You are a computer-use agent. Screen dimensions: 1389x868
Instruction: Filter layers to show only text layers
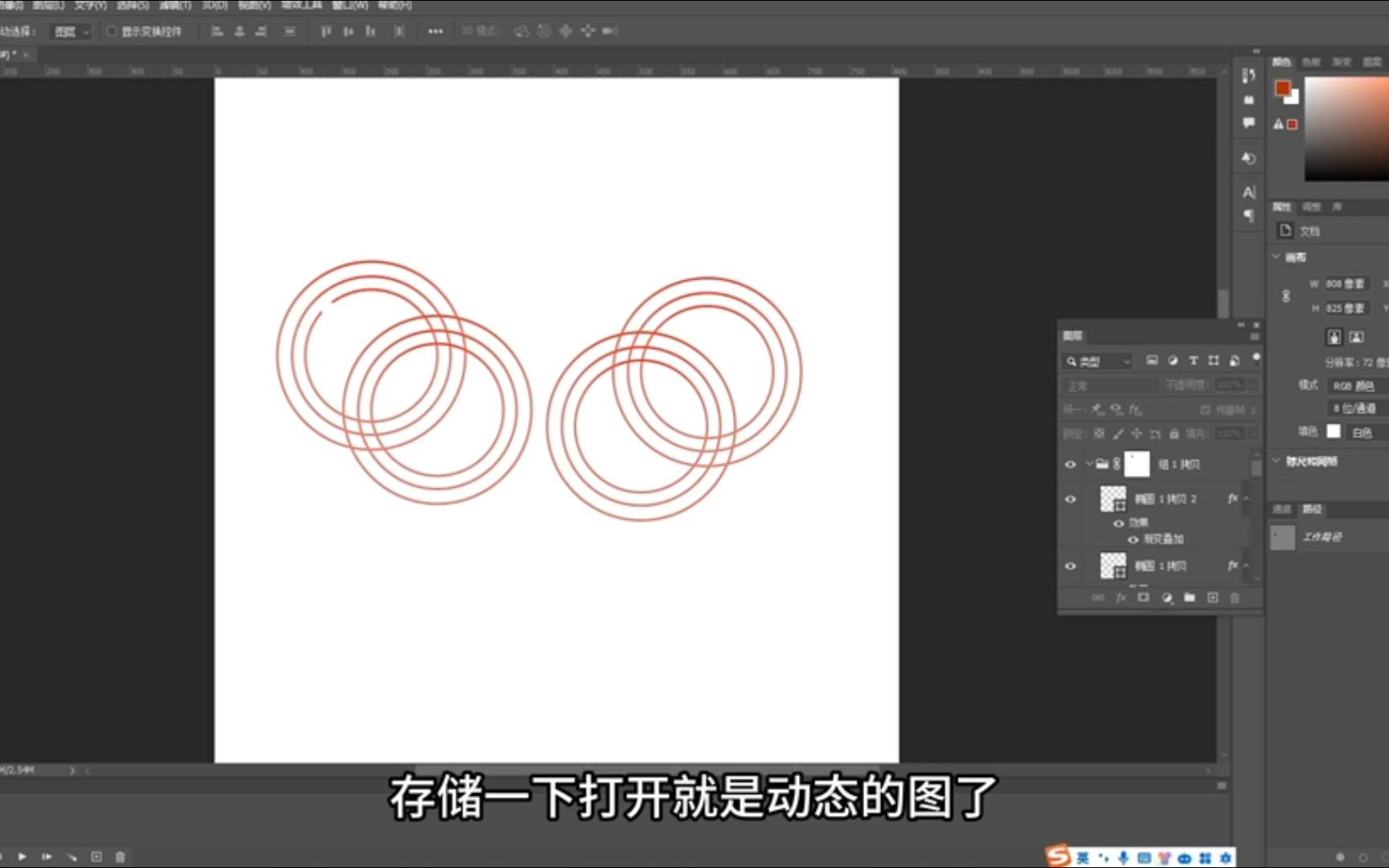coord(1193,361)
